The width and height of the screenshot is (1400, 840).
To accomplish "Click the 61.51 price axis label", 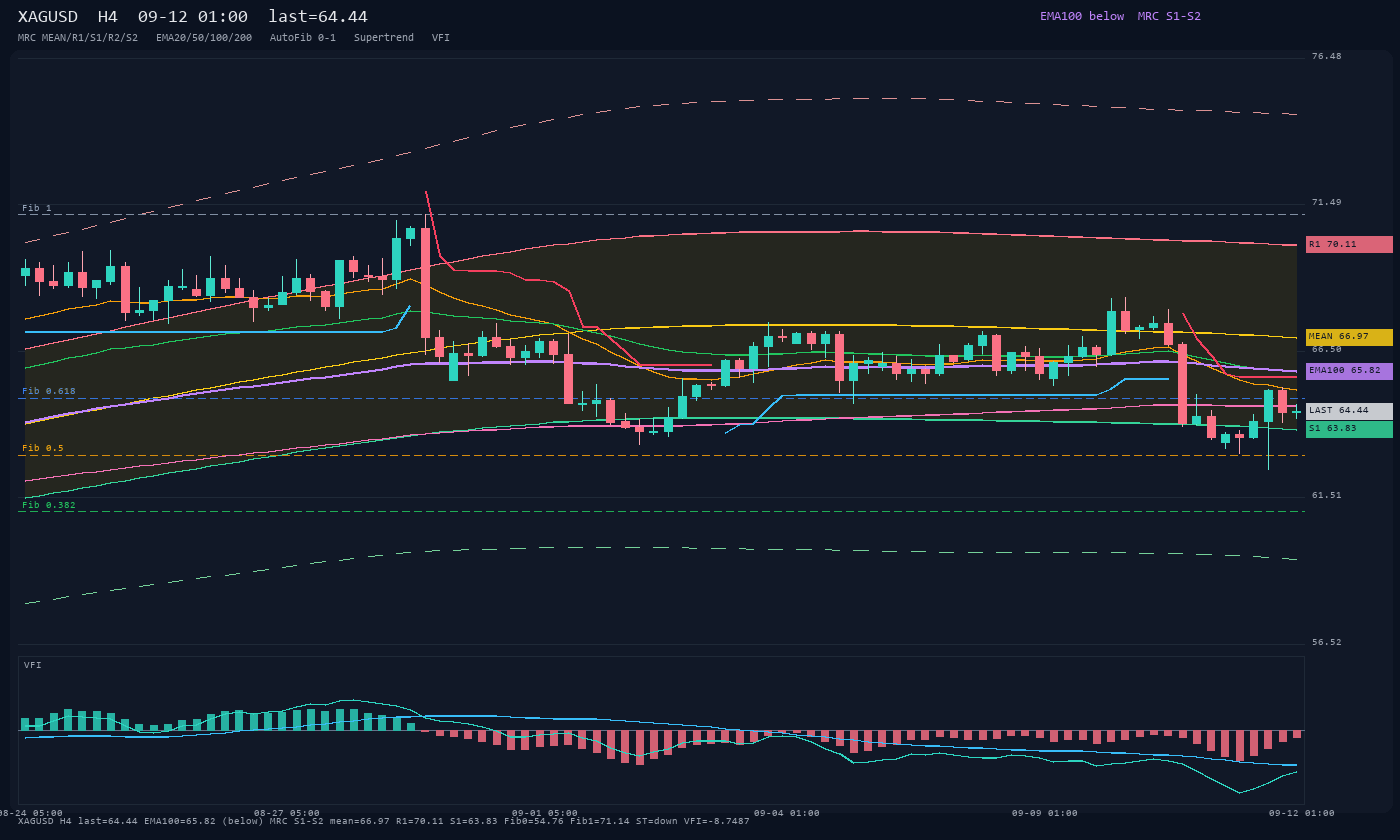I will coord(1327,495).
